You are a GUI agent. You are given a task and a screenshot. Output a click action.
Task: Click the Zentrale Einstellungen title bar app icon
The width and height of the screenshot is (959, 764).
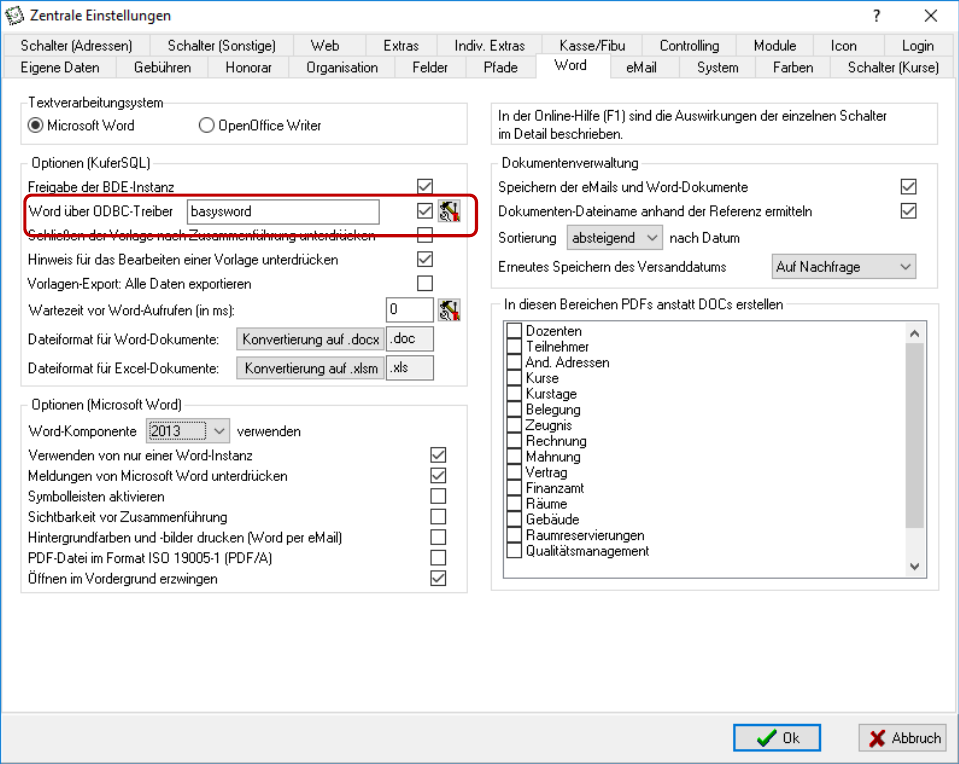pyautogui.click(x=14, y=16)
